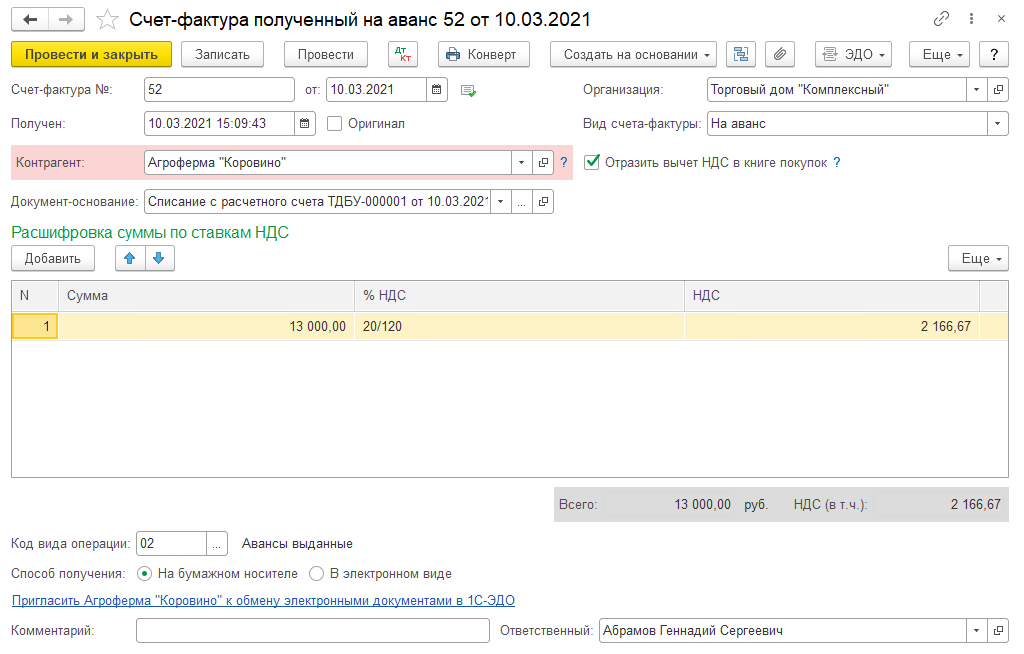Screen dimensions: 1024x654
Task: Open the ЭДО menu
Action: click(853, 54)
